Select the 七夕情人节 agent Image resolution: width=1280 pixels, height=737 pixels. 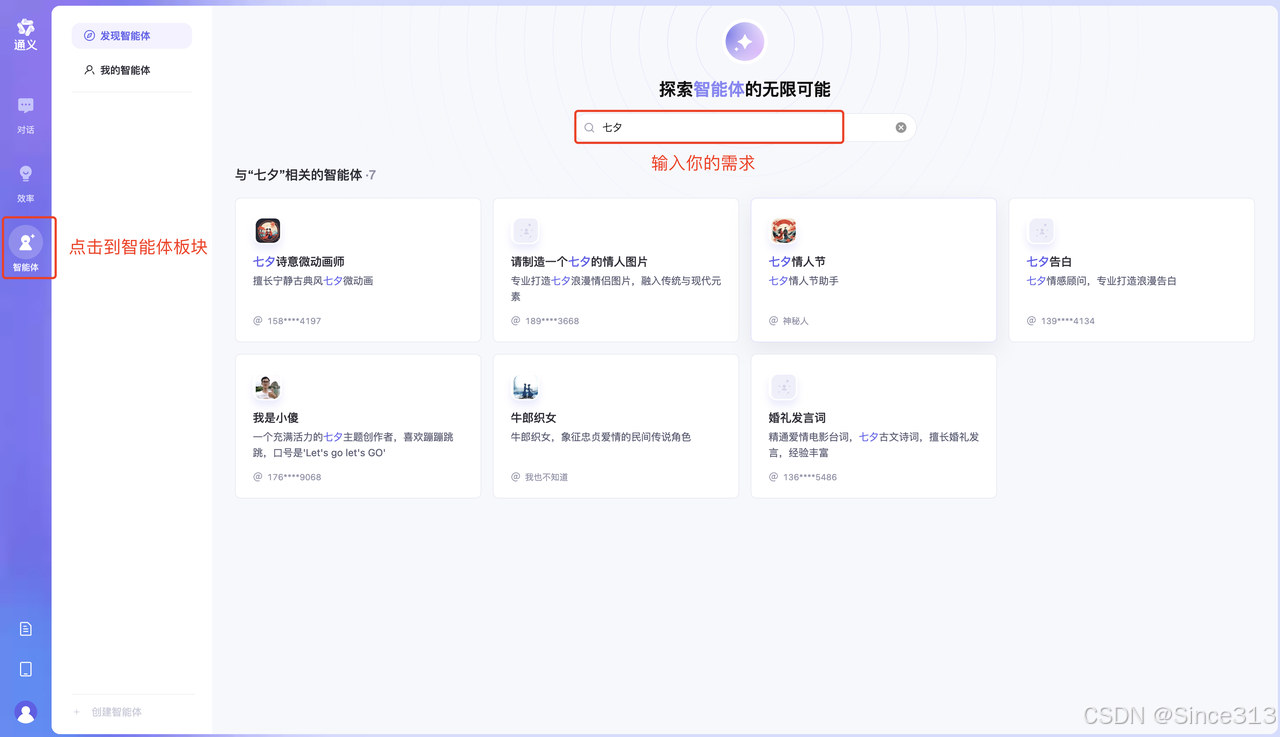point(873,269)
